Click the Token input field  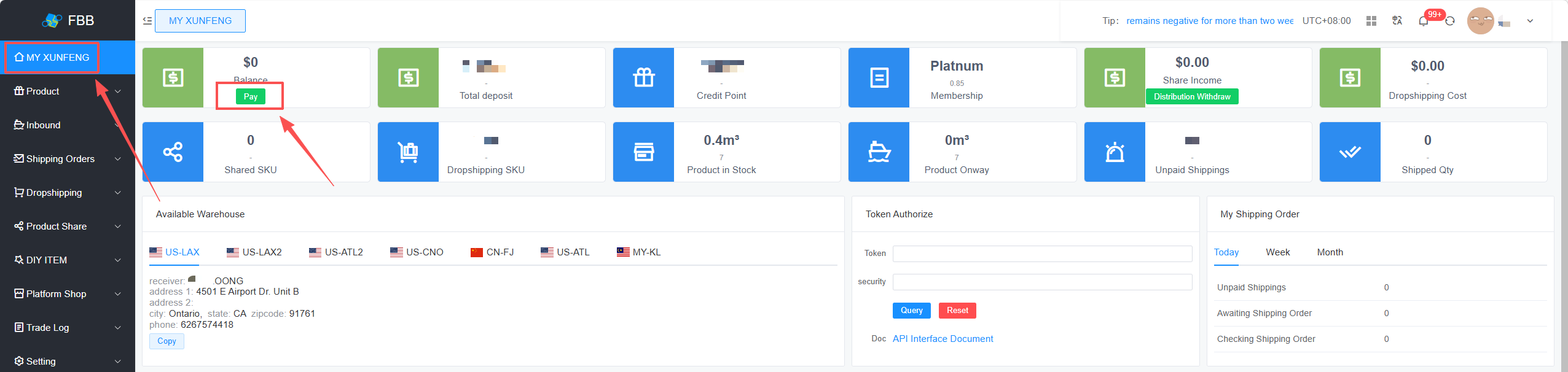coord(1042,254)
